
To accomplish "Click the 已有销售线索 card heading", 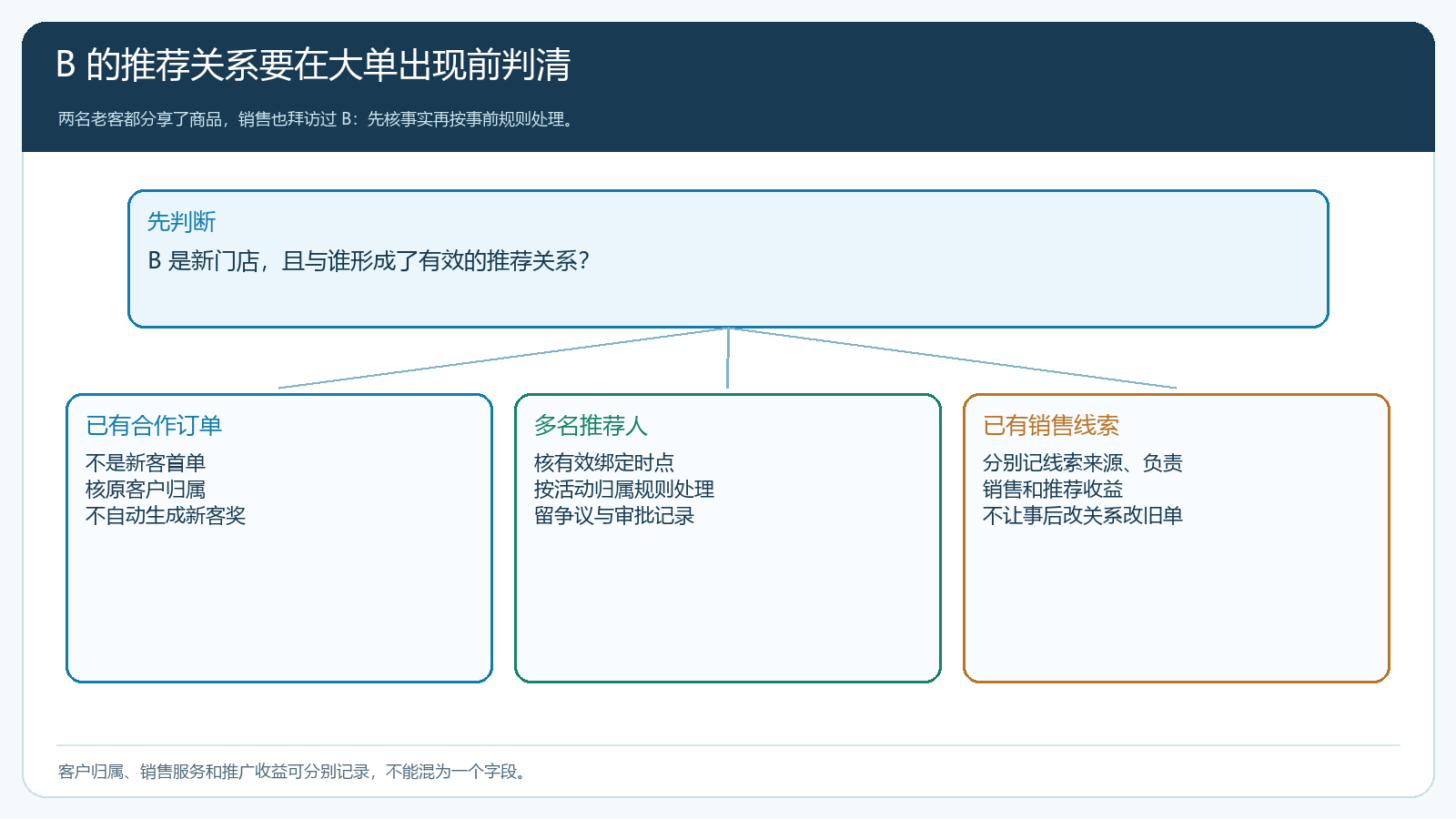I will [x=1051, y=425].
